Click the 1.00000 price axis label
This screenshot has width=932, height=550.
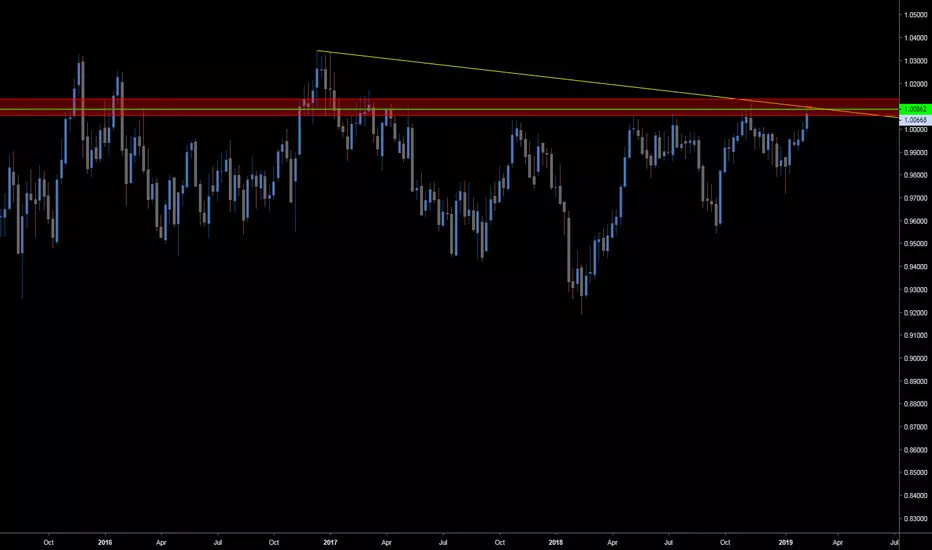click(916, 130)
